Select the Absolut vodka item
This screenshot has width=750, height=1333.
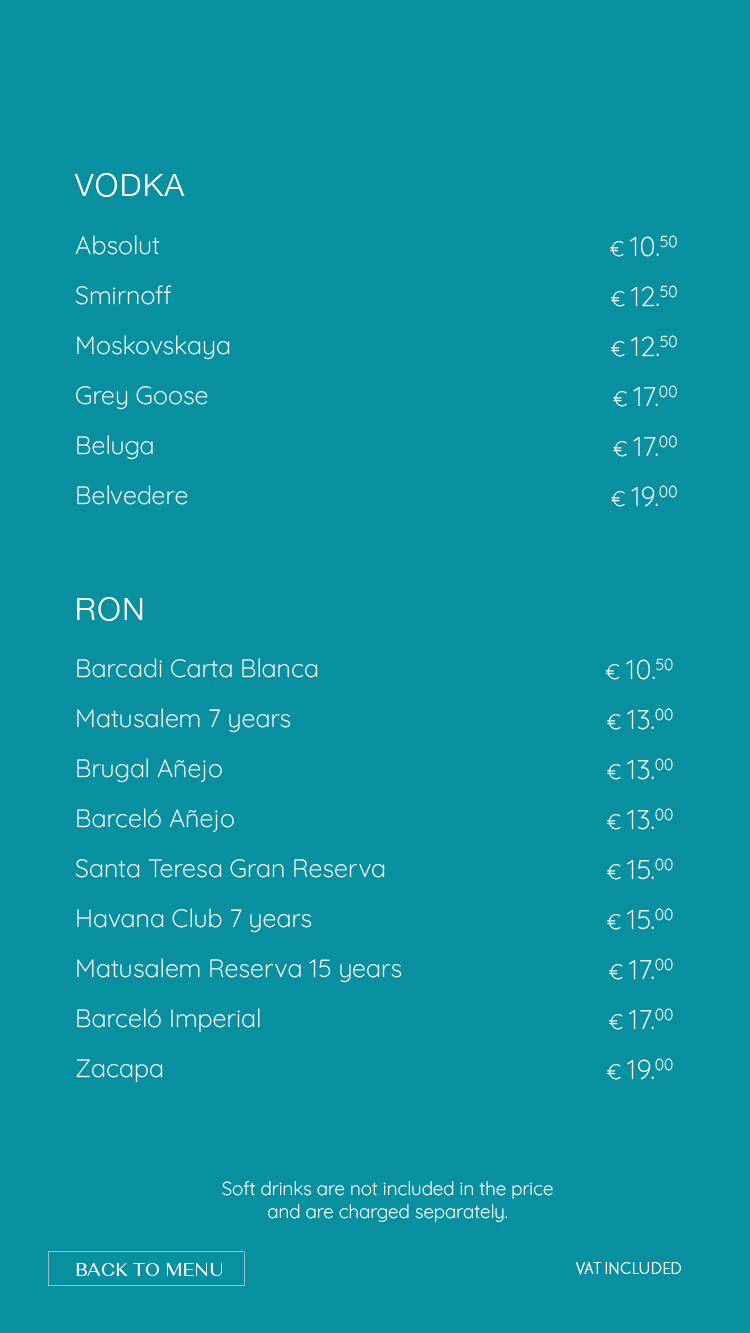point(376,246)
